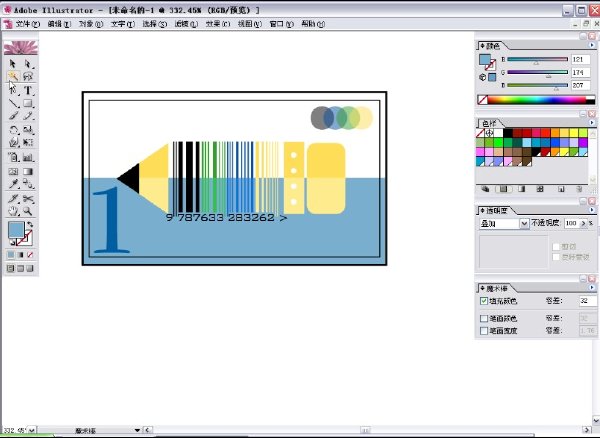Viewport: 600px width, 438px height.
Task: Select the Magic Wand tool in toolbox
Action: tap(13, 76)
